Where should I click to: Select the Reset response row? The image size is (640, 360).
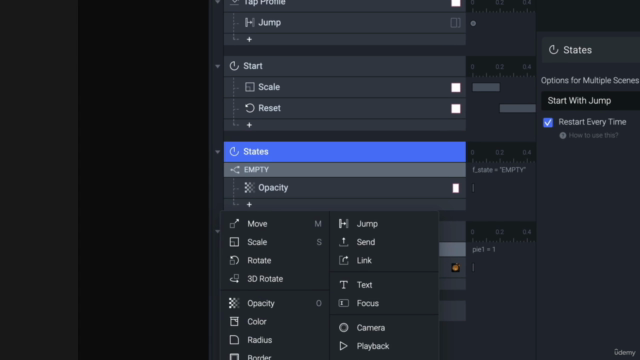tap(344, 108)
